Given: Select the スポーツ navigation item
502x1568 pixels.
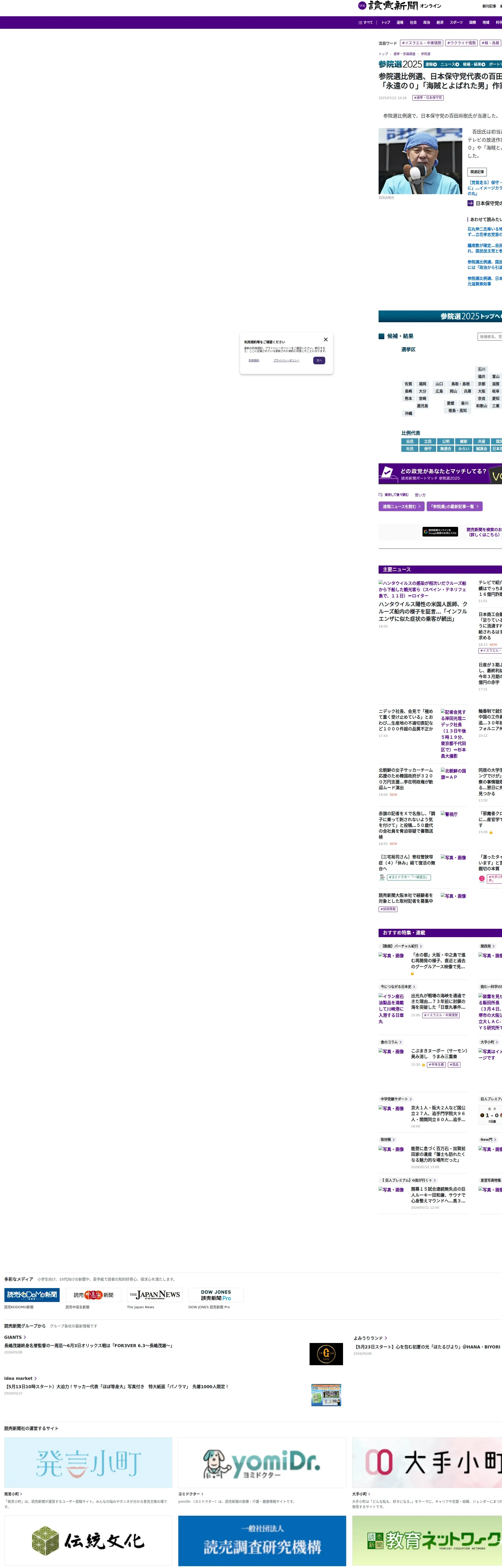Looking at the screenshot, I should tap(456, 22).
